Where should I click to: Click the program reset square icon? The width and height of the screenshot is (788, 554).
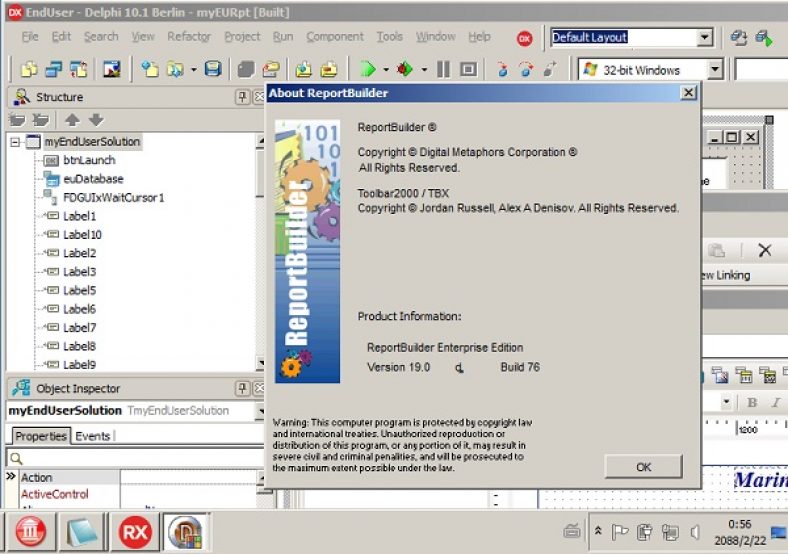click(468, 69)
